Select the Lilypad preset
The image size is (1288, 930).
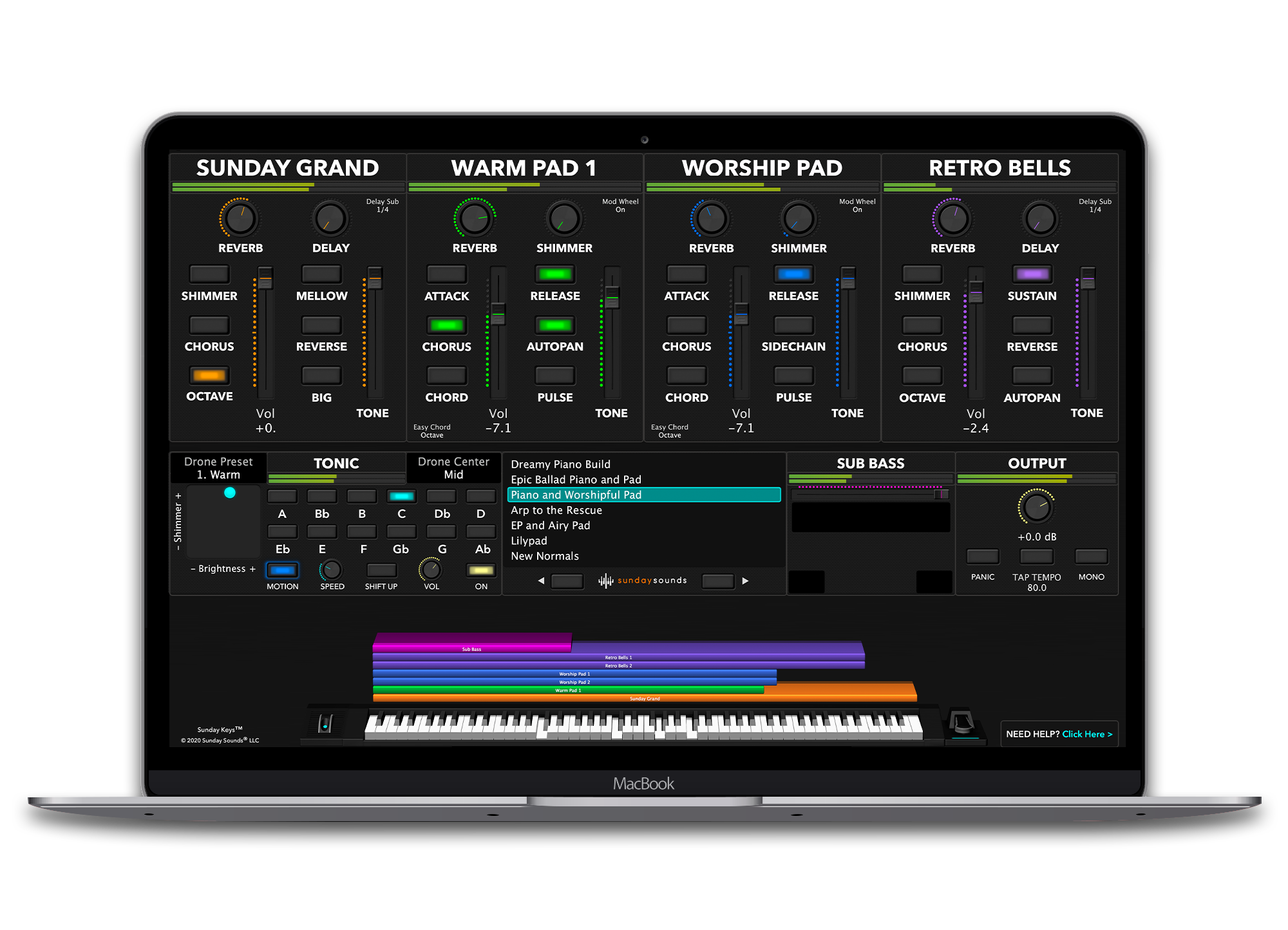[644, 541]
